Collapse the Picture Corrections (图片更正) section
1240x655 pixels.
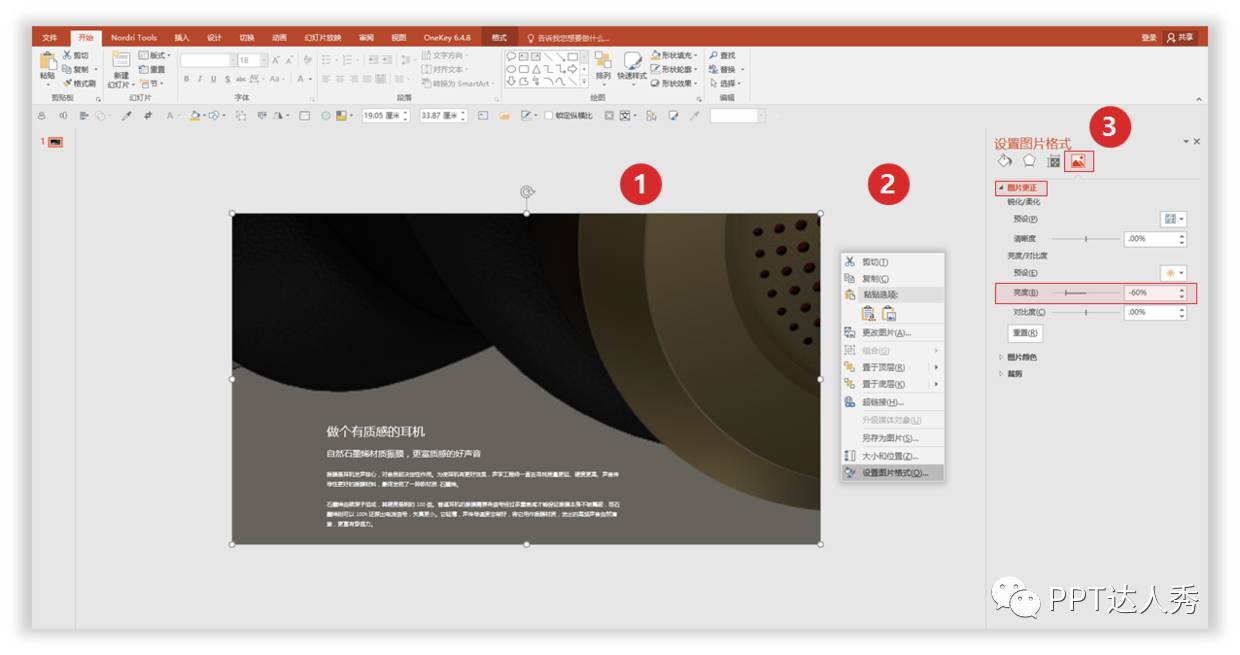tap(1021, 188)
